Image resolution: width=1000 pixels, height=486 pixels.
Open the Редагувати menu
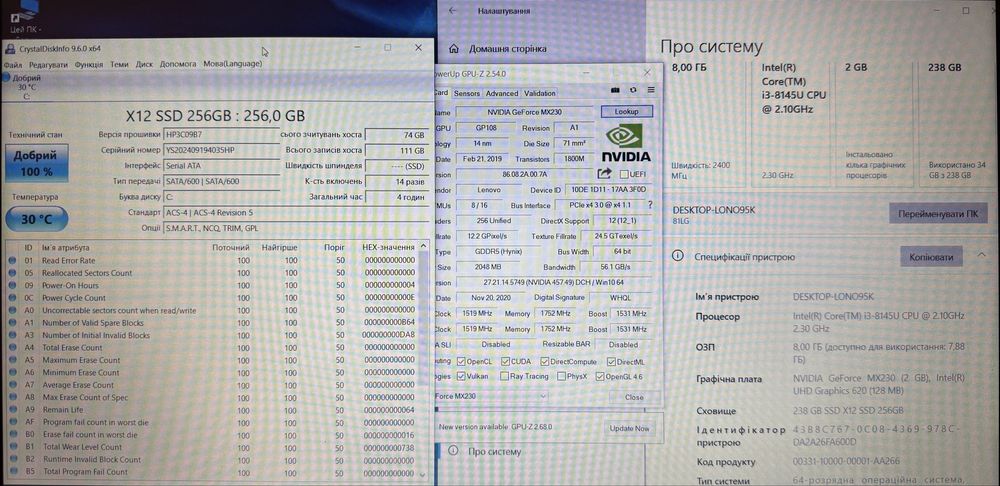point(48,64)
